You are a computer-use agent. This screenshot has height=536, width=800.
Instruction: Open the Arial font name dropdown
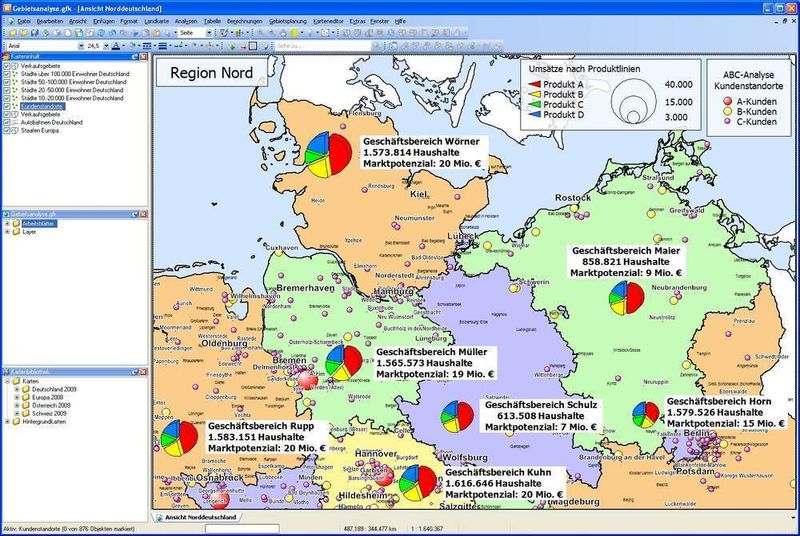[x=81, y=46]
